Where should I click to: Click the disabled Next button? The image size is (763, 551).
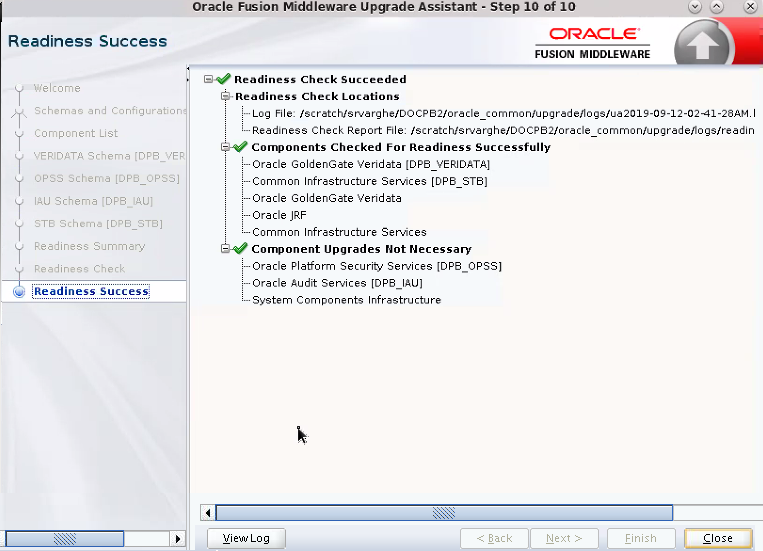coord(564,538)
